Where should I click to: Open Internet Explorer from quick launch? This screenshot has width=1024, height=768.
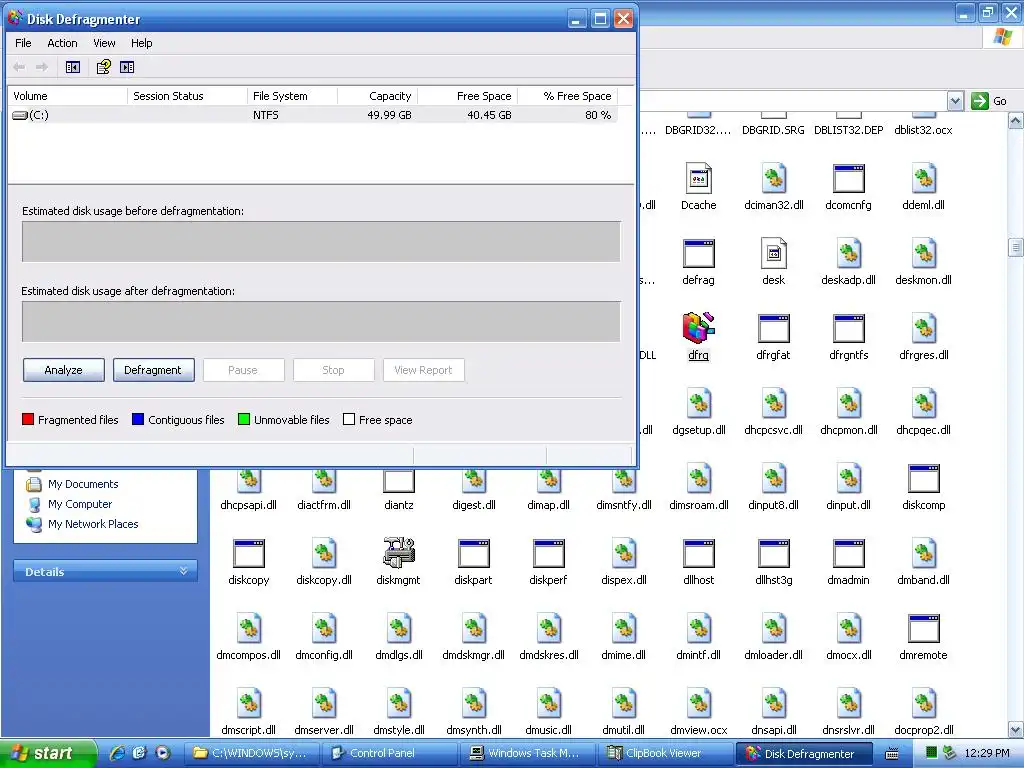(118, 753)
